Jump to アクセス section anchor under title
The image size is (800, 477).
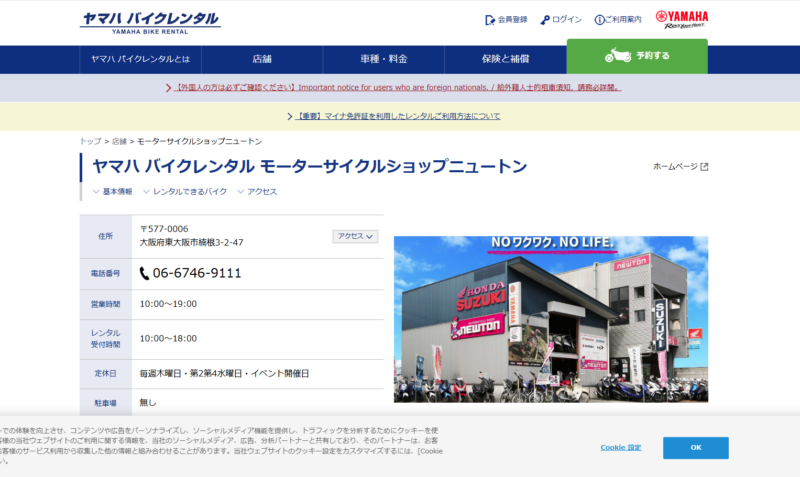257,192
